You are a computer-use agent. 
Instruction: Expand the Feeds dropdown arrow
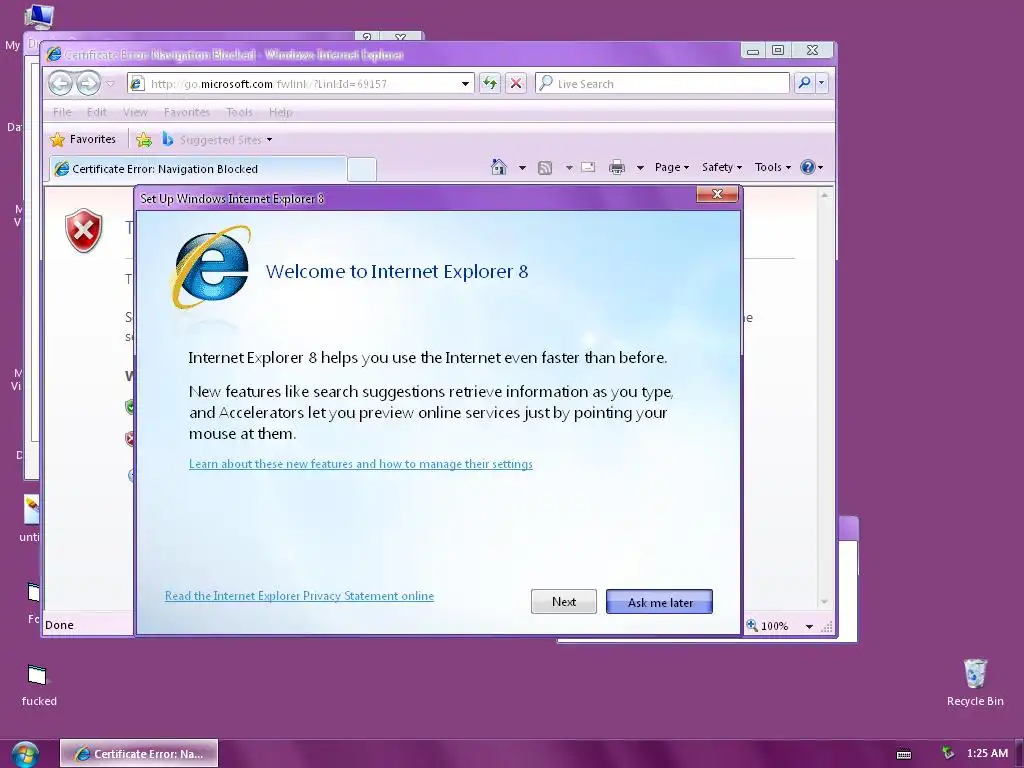pyautogui.click(x=569, y=168)
